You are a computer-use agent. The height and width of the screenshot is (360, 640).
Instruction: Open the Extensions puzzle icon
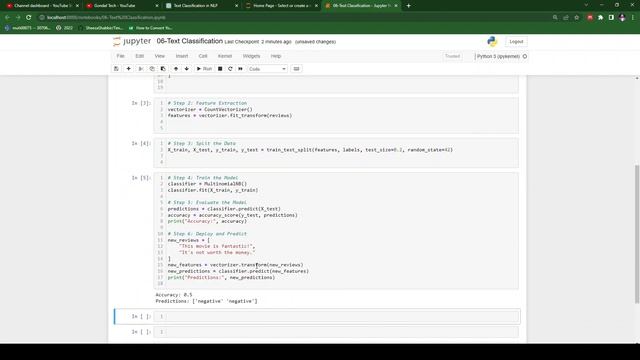pos(600,18)
